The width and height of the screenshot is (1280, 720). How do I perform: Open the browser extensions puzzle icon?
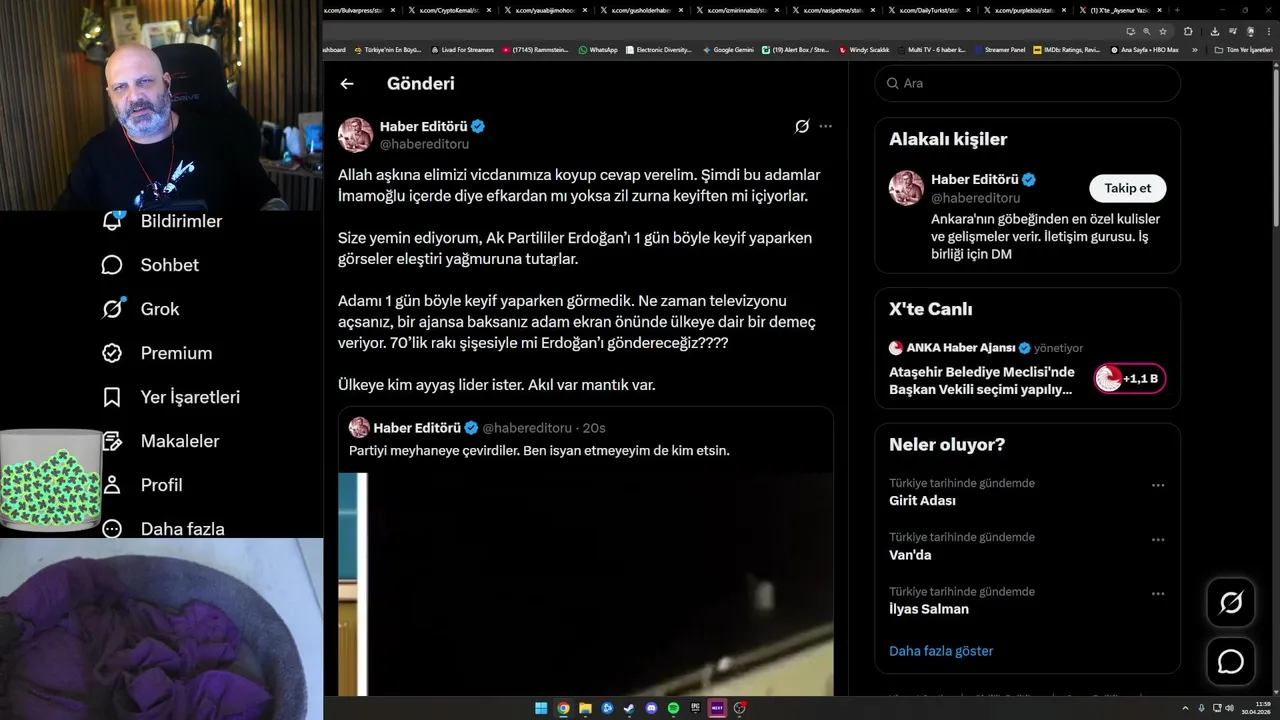point(1188,32)
